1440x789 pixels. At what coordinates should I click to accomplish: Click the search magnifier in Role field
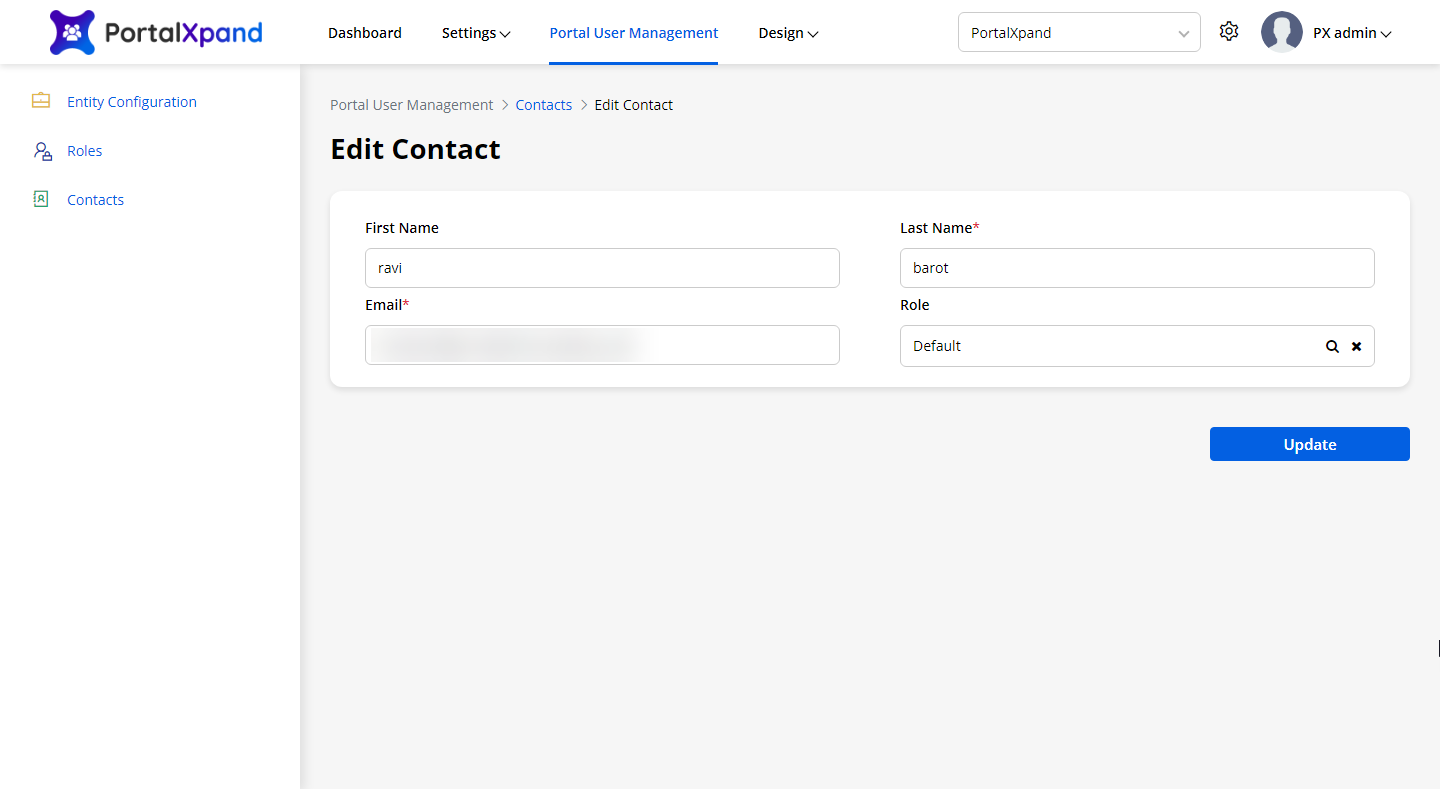tap(1332, 346)
